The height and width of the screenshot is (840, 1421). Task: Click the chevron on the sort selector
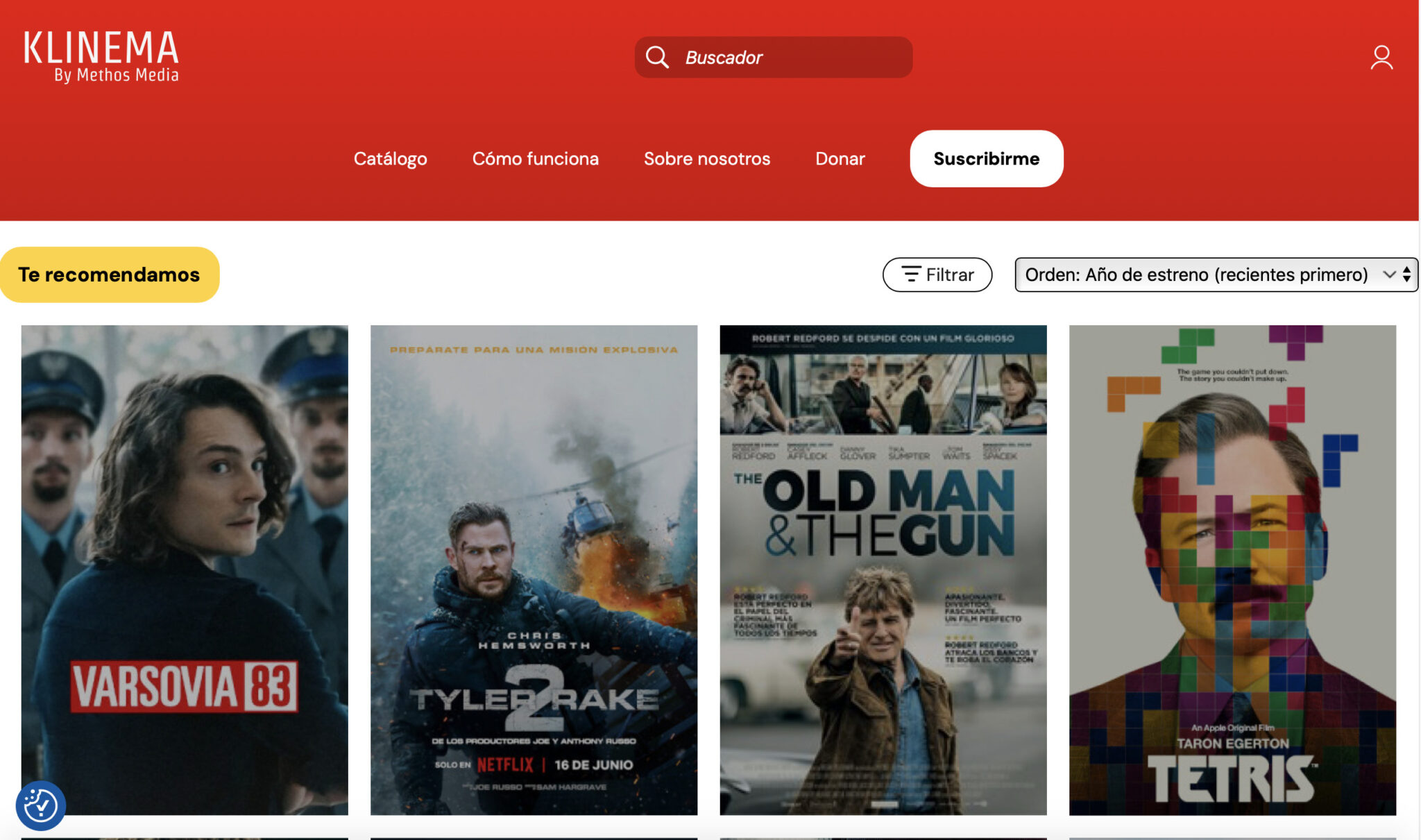[x=1389, y=274]
